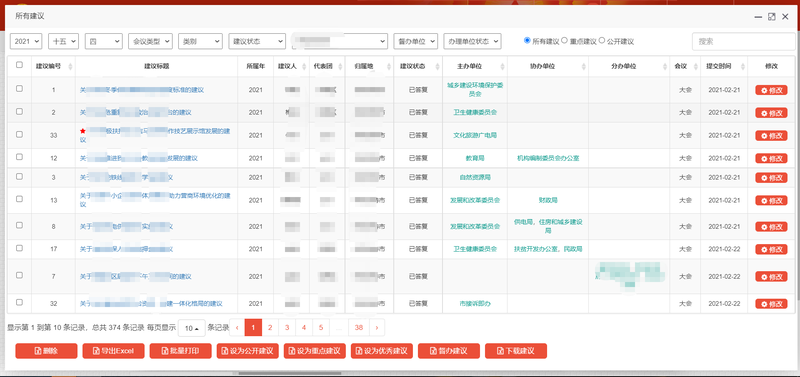Open 机构编制委员会办公室 co-organizer link
Image resolution: width=800 pixels, height=377 pixels.
coord(548,158)
